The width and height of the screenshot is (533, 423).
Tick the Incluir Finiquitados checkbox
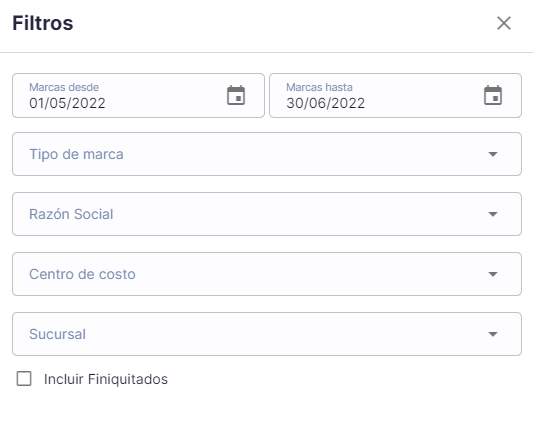pos(24,378)
